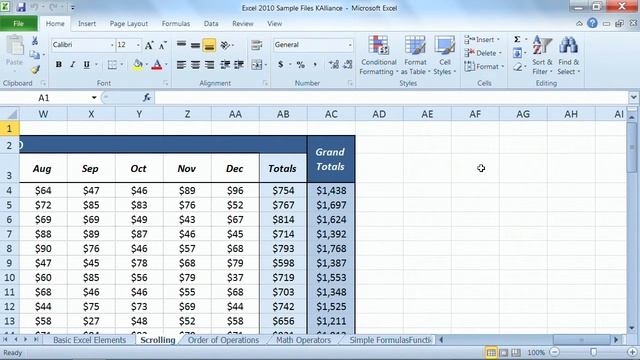Open the Basic Excel Elements sheet
Viewport: 640px width, 360px height.
[x=89, y=340]
